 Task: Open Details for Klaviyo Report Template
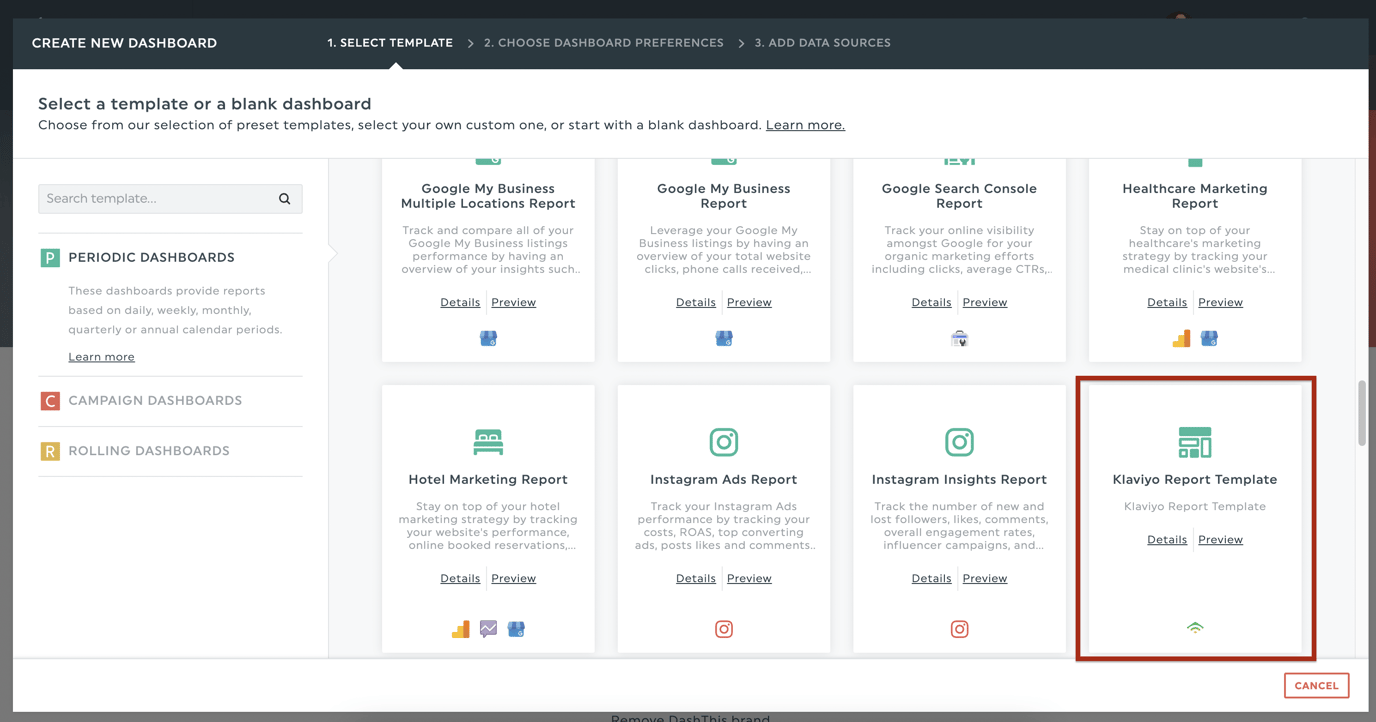tap(1166, 539)
